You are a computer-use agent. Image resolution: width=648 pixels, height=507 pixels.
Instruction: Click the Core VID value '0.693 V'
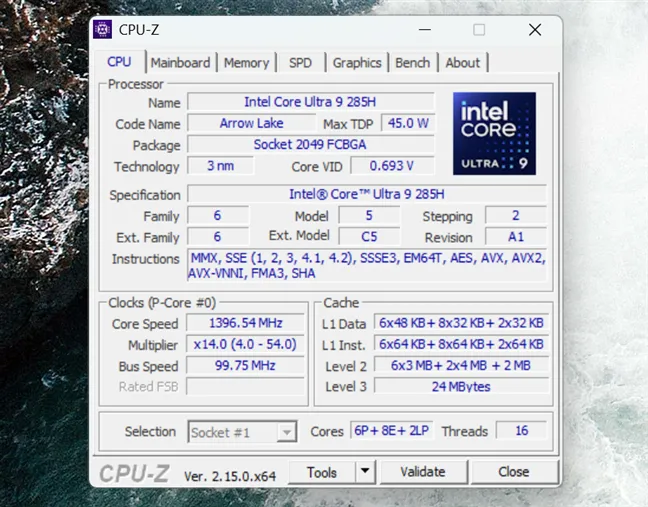(x=392, y=166)
